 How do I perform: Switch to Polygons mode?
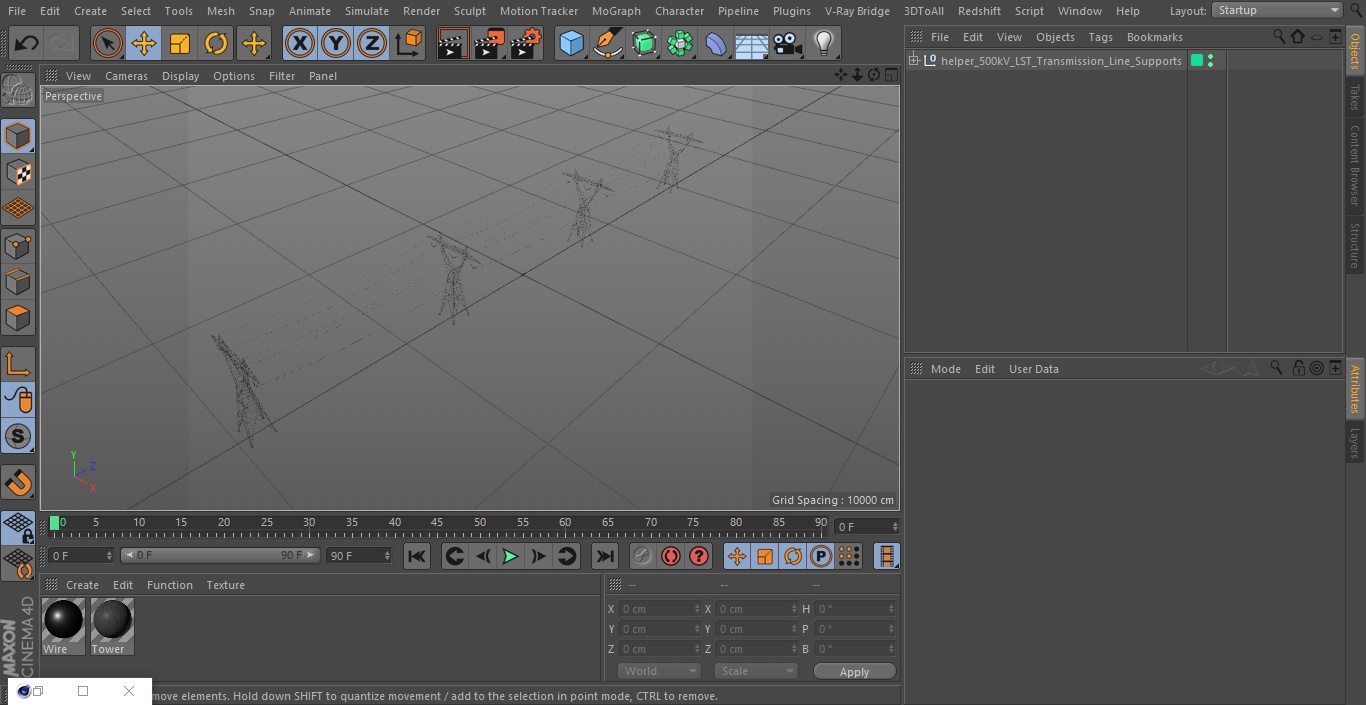(18, 318)
